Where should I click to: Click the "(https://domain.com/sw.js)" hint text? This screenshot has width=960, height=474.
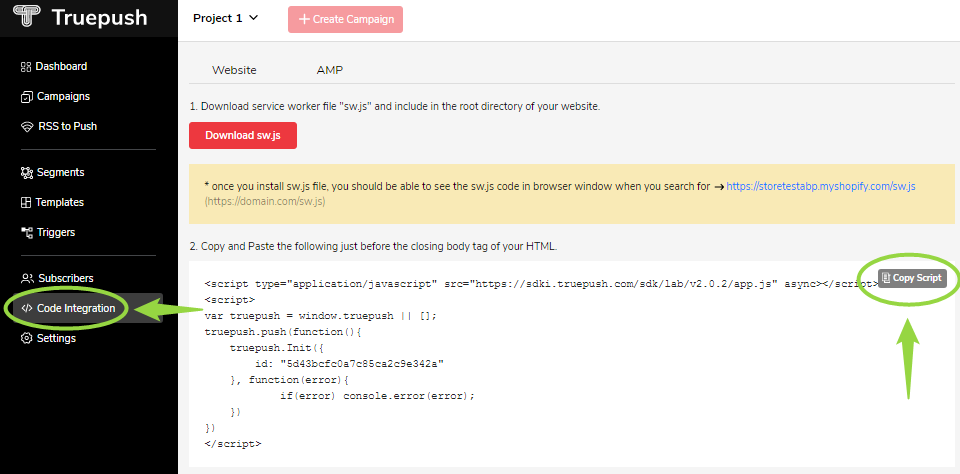pyautogui.click(x=265, y=201)
